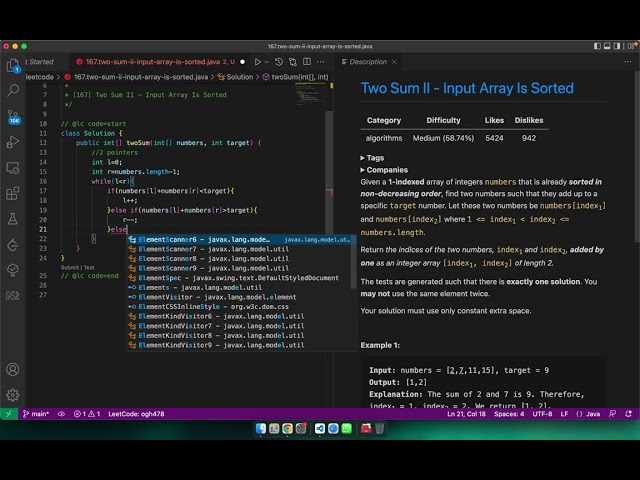Open the LeetCode view in activity bar
The height and width of the screenshot is (480, 640).
point(13,245)
